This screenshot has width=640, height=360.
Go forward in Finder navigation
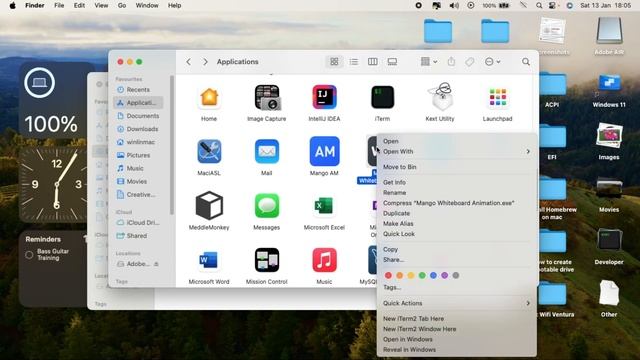coord(205,62)
